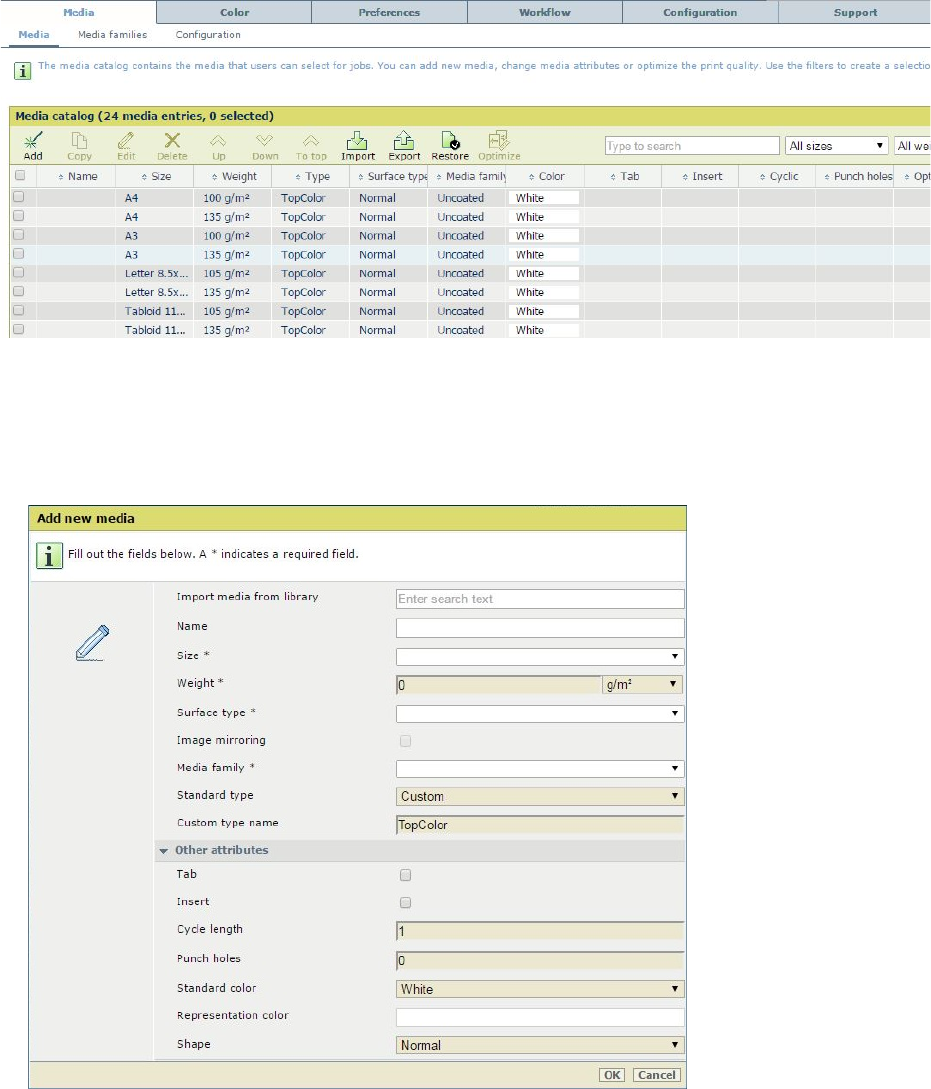This screenshot has width=931, height=1089.
Task: Open the Size dropdown in dialog
Action: pyautogui.click(x=540, y=656)
